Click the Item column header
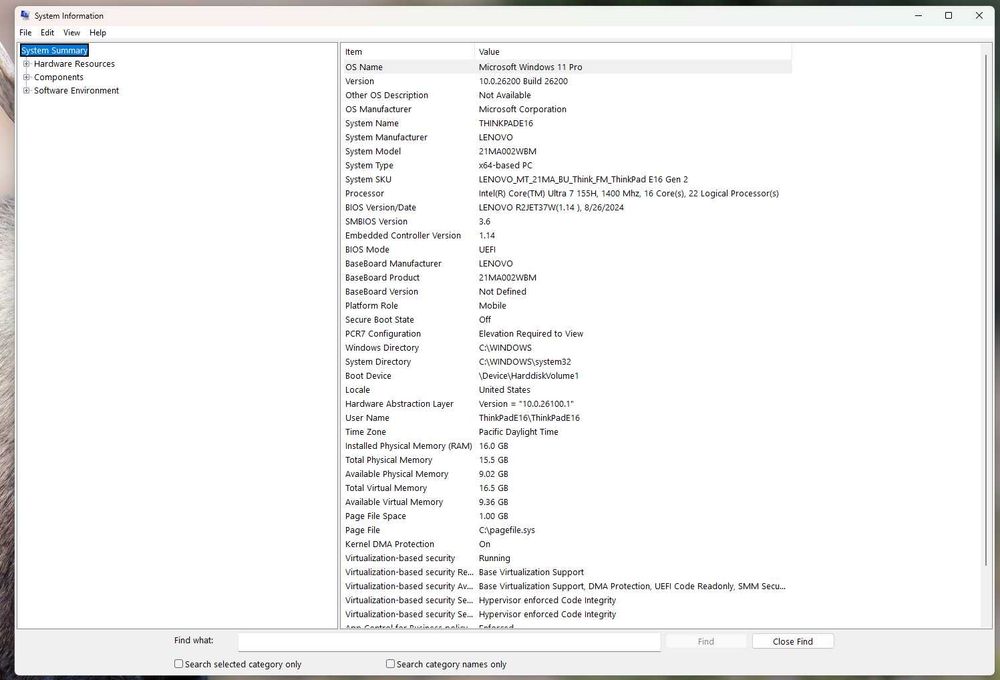 [408, 52]
